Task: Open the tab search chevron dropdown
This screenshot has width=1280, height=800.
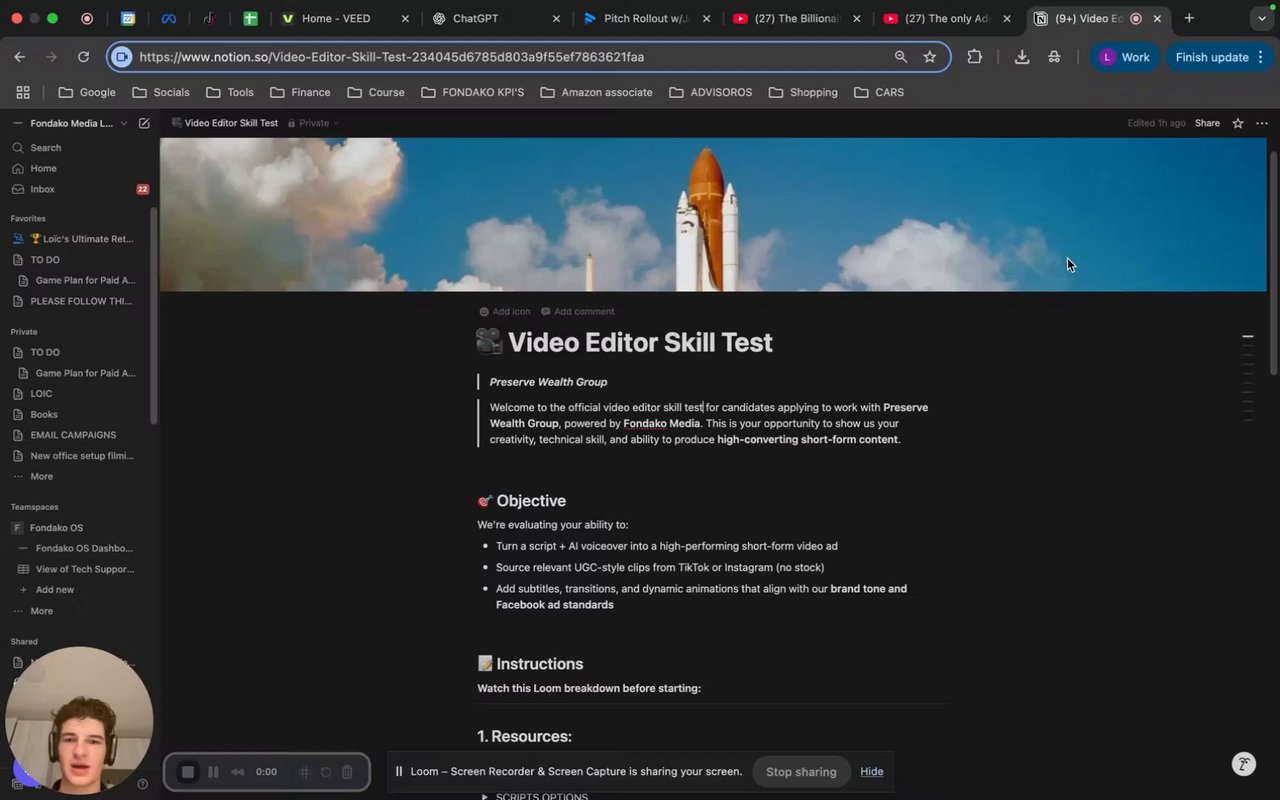Action: 1262,18
